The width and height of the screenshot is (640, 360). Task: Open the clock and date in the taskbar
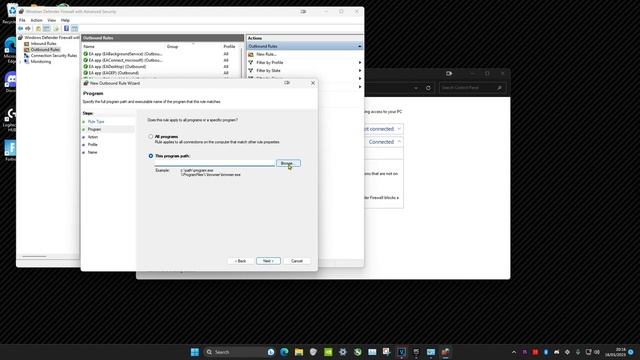tap(615, 352)
